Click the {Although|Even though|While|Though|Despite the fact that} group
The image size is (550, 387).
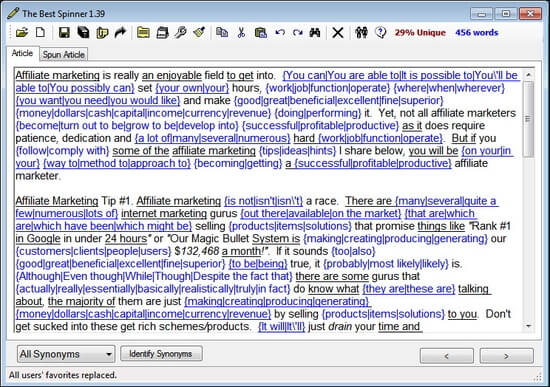154,276
